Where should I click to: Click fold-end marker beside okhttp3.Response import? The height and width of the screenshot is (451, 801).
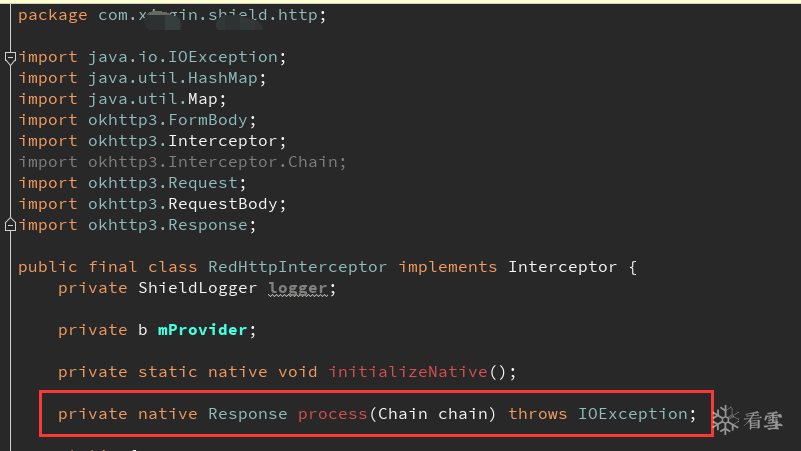(10, 225)
